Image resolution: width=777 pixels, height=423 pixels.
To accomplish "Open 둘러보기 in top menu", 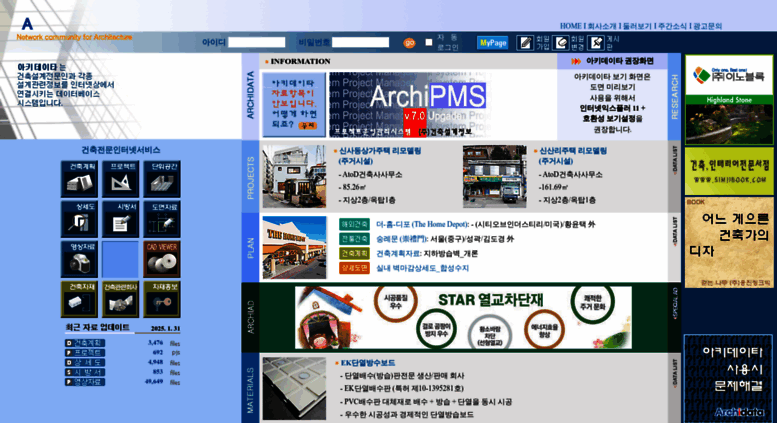I will (x=637, y=26).
